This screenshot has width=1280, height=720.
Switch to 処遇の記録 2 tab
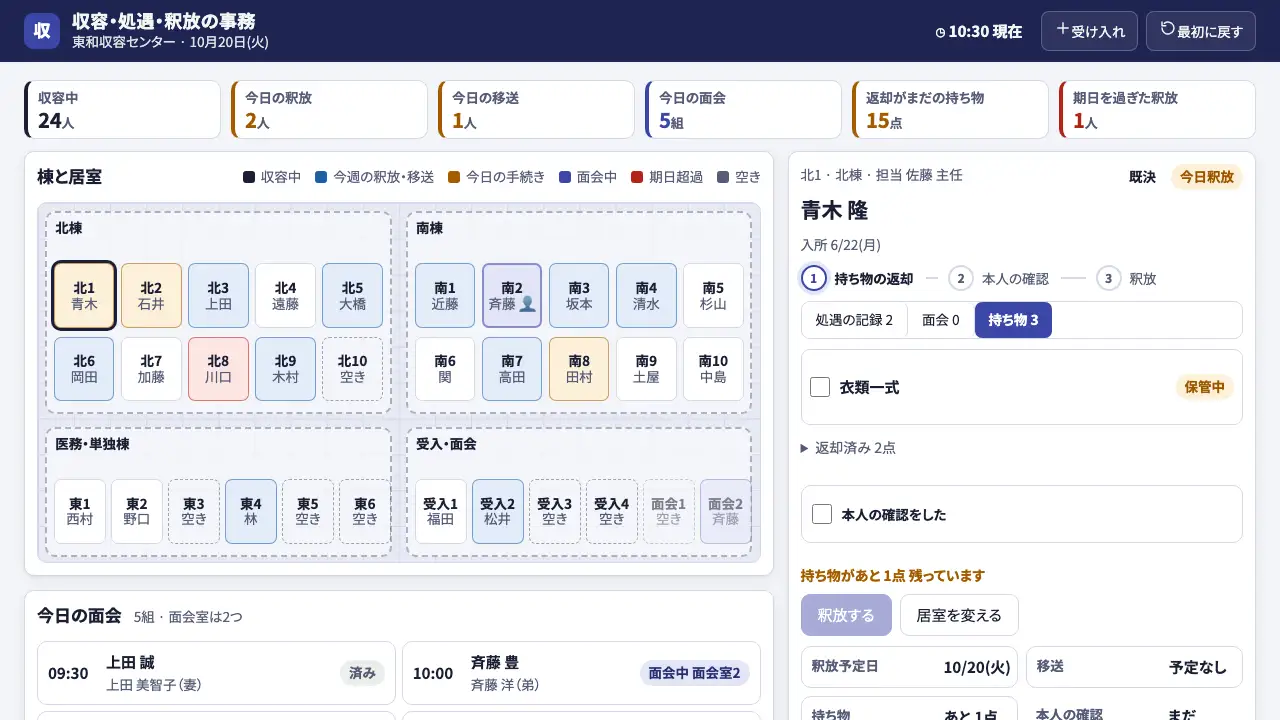pos(854,320)
